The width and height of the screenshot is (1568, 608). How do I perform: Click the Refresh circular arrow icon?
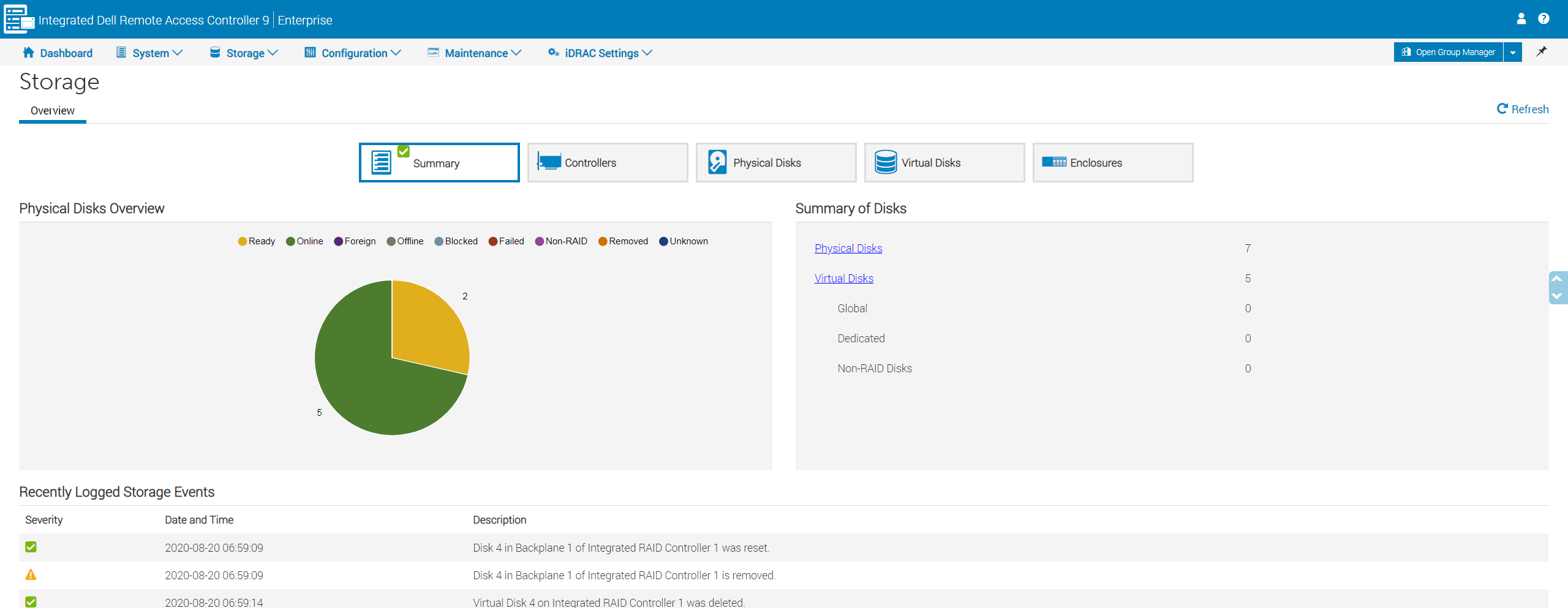[x=1502, y=109]
